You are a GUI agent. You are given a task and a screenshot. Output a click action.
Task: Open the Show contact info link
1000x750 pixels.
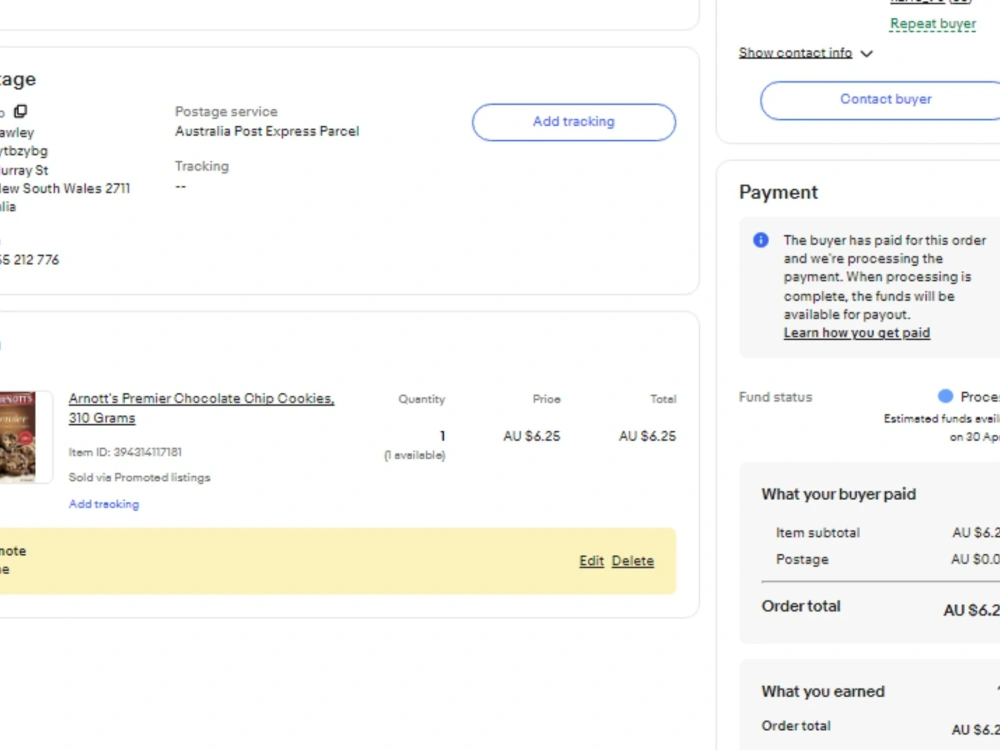tap(795, 53)
